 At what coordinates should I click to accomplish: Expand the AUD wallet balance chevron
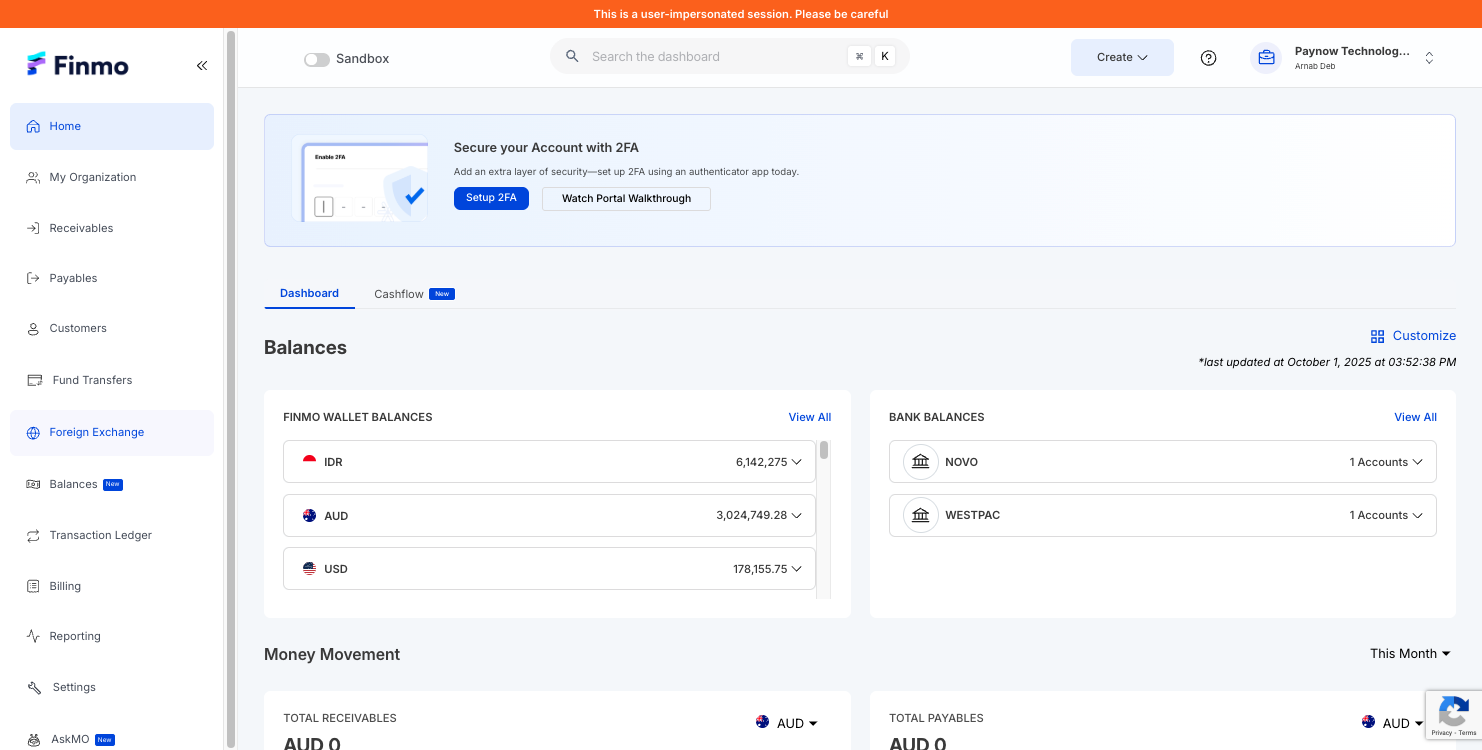(797, 516)
